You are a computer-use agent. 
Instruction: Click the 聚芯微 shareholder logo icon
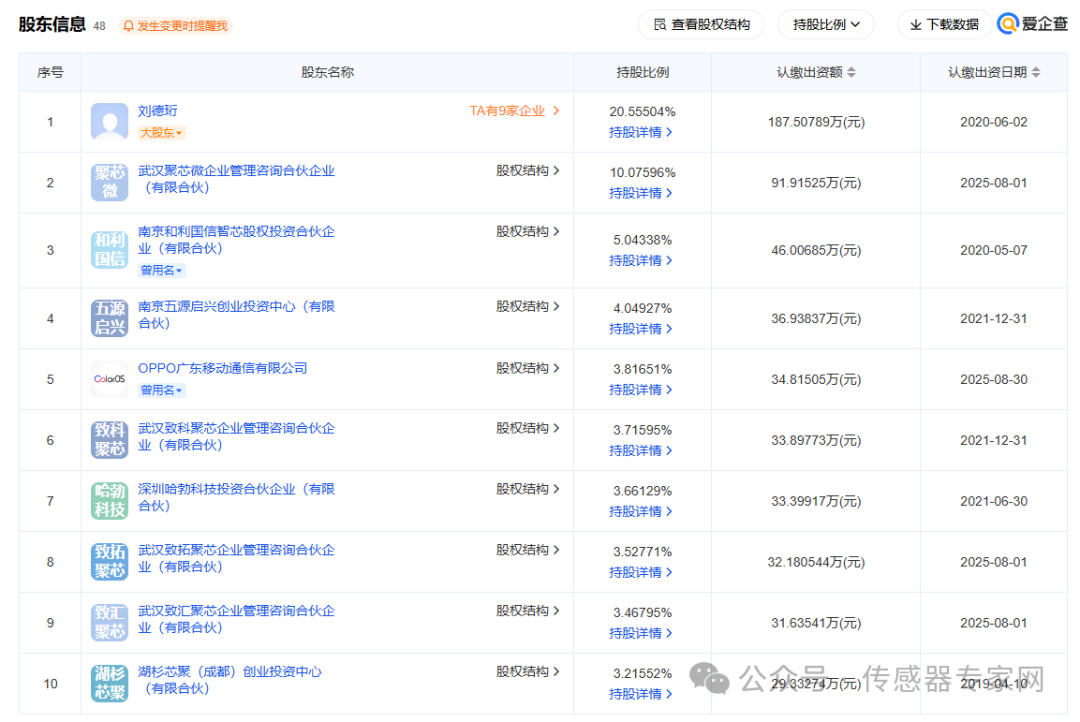(109, 182)
